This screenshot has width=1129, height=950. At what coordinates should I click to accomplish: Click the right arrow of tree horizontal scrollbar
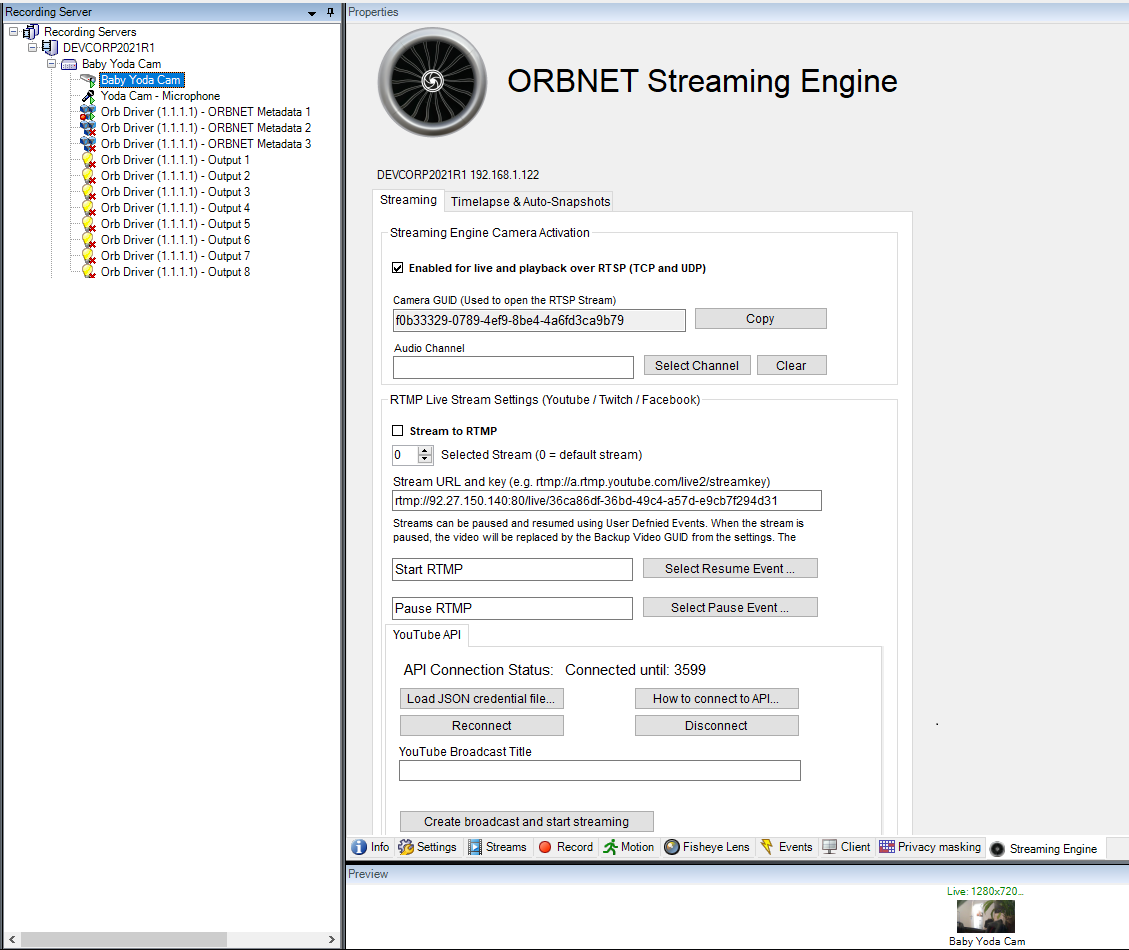point(331,939)
